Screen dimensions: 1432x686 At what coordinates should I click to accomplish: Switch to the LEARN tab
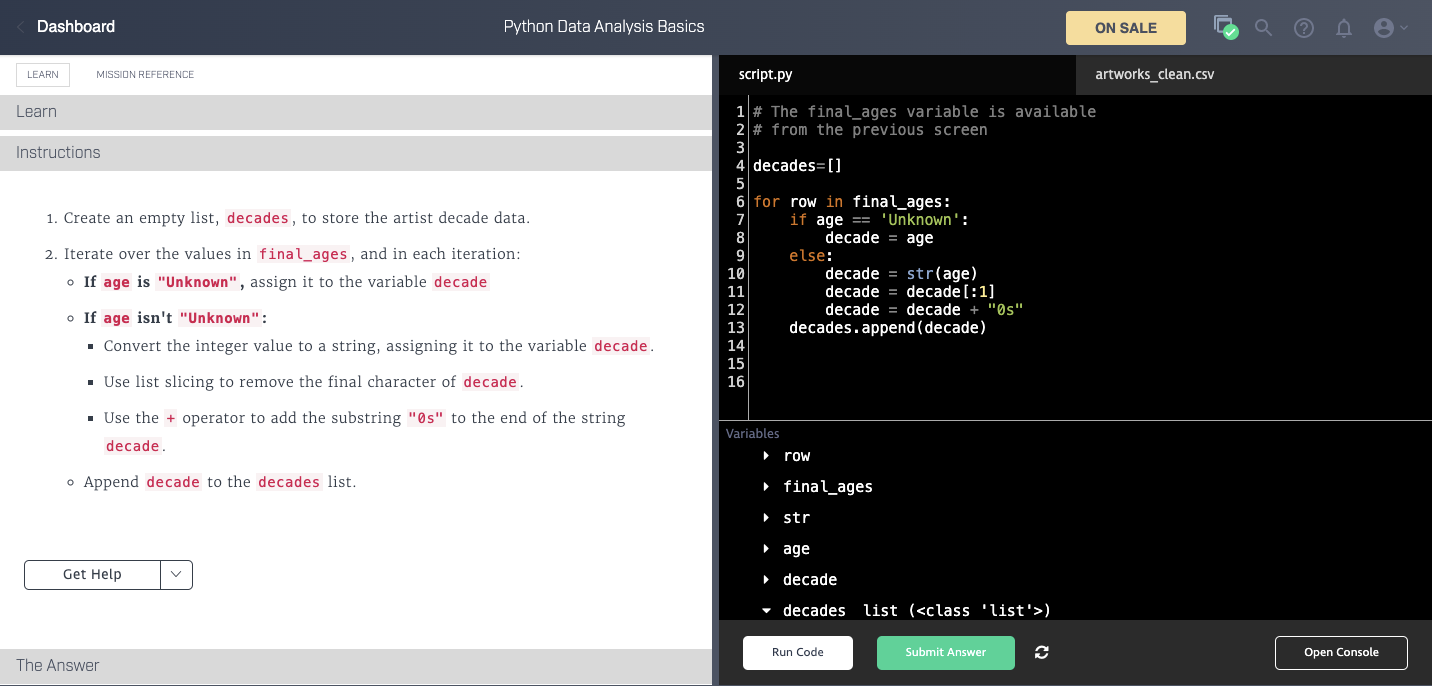[43, 75]
